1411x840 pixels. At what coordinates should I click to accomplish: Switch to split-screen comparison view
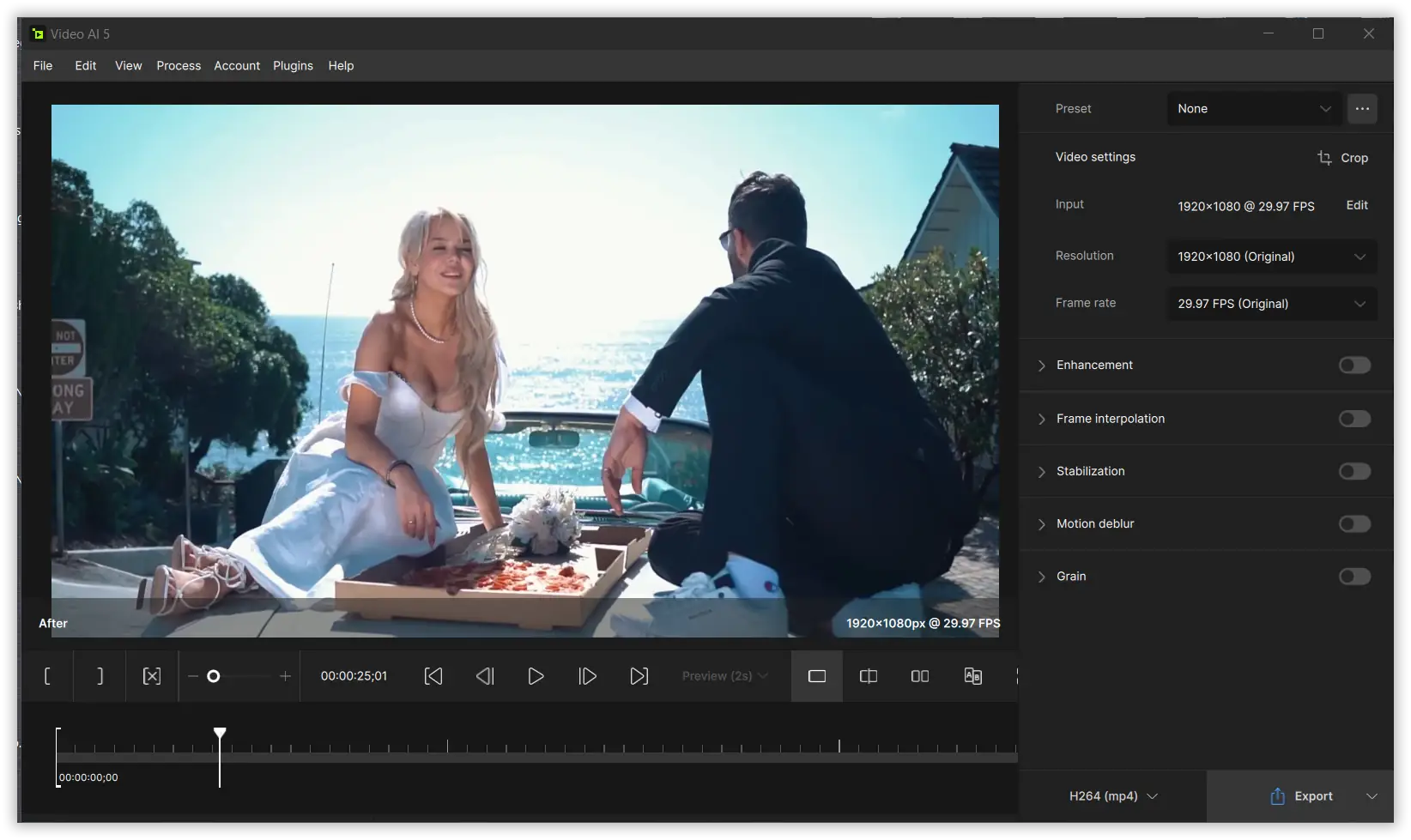(x=868, y=676)
